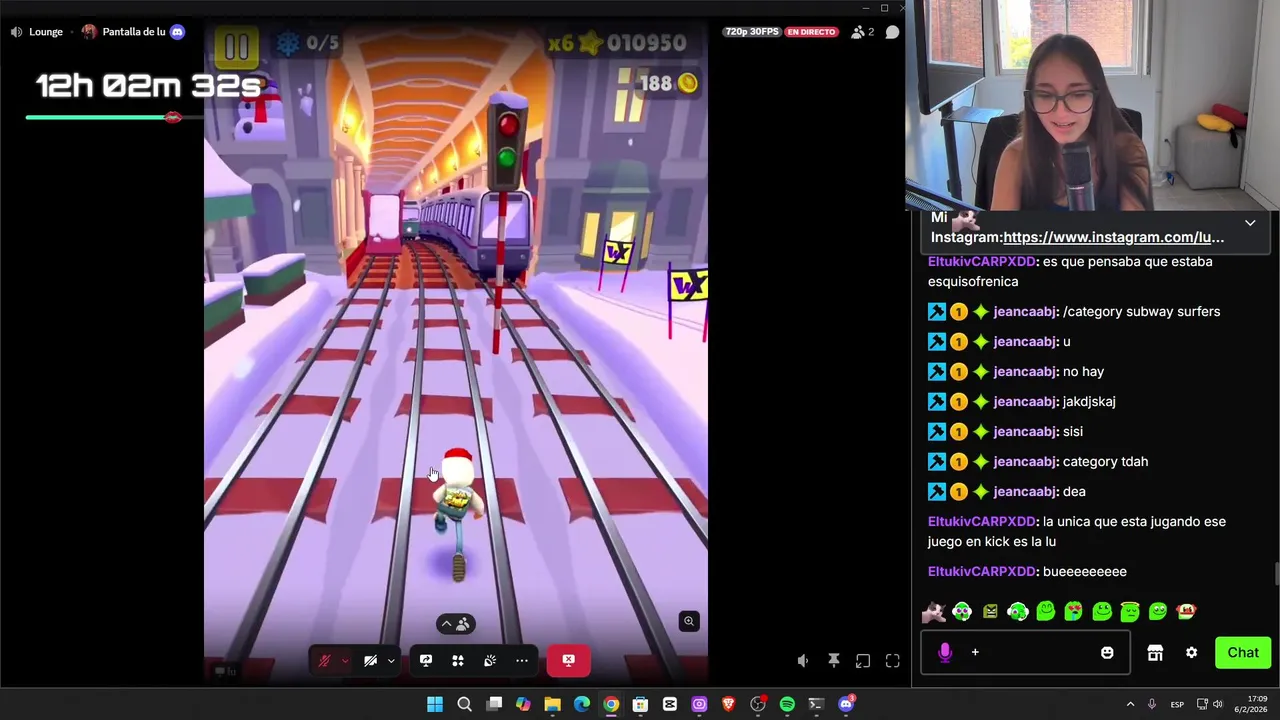
Task: Enter fullscreen on the stream
Action: click(x=893, y=661)
